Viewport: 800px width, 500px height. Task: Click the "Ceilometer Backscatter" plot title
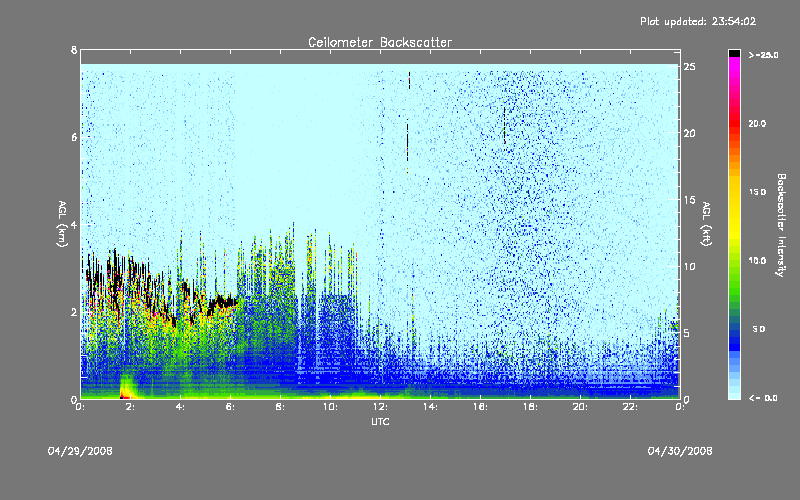[x=380, y=42]
